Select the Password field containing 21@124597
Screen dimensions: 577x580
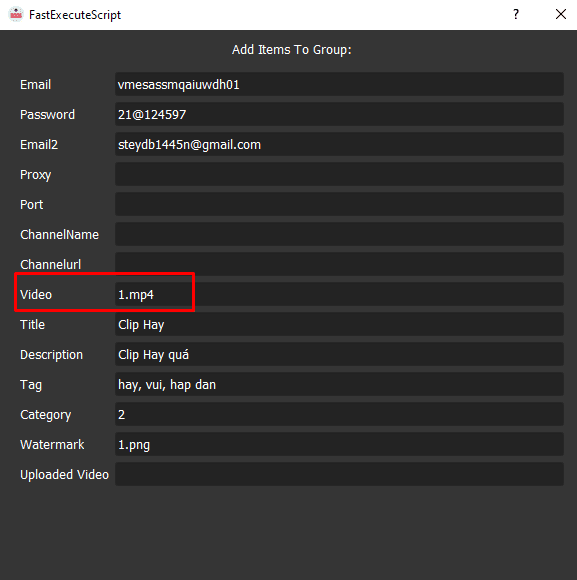(x=339, y=114)
